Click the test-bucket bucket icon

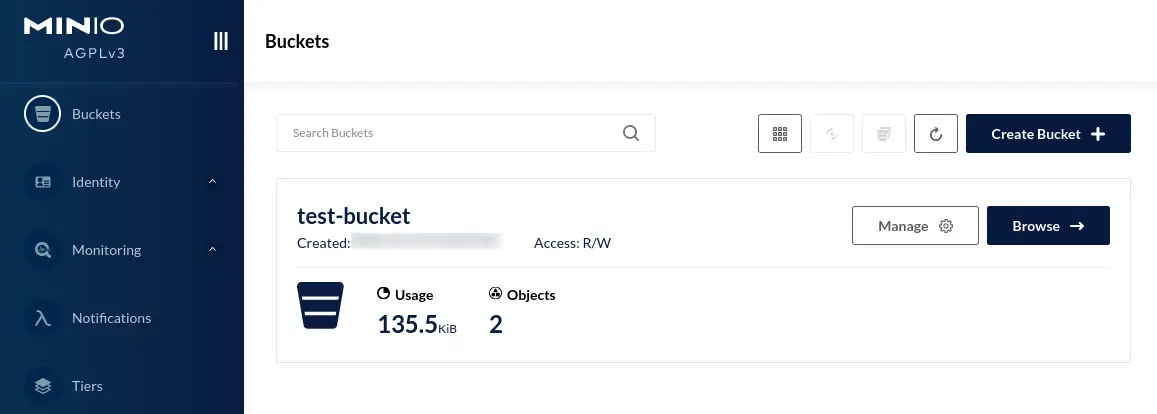click(320, 305)
